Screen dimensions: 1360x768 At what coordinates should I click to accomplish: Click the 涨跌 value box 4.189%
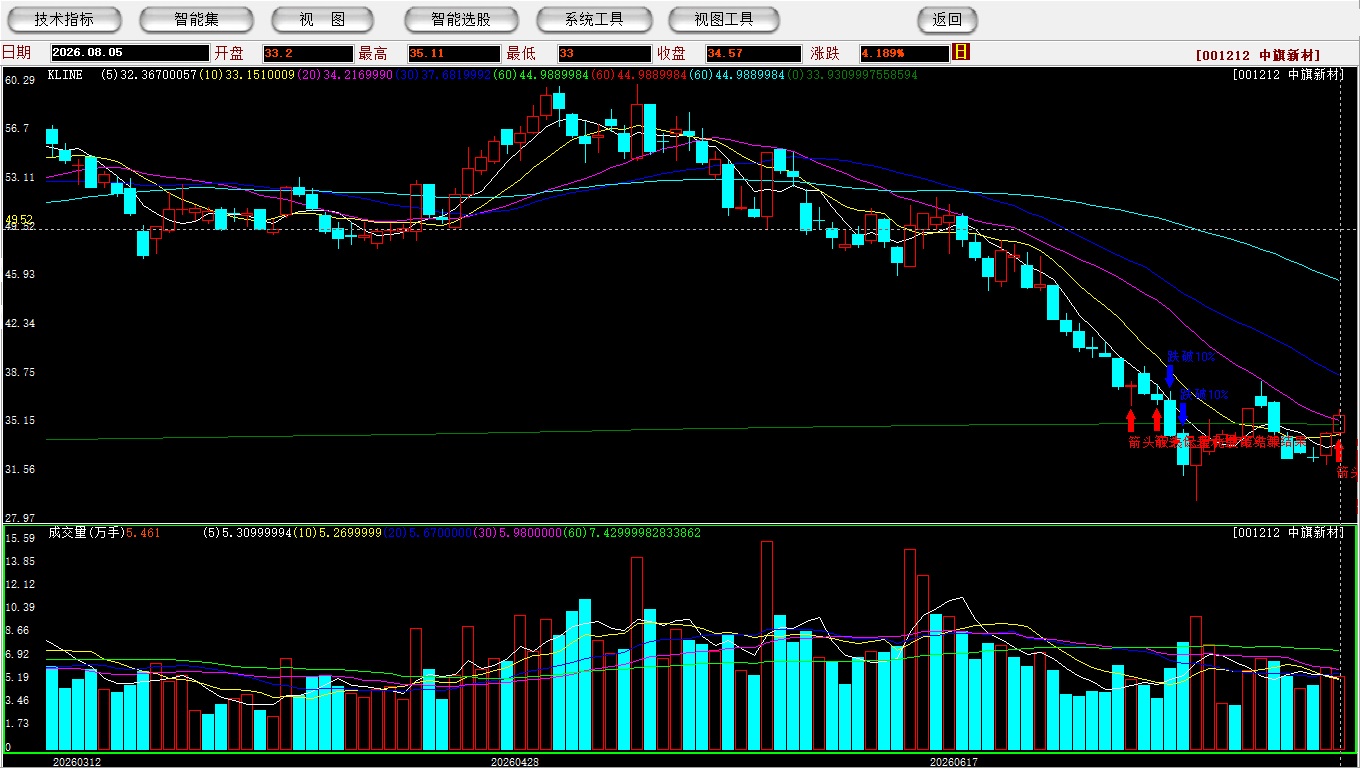(904, 53)
